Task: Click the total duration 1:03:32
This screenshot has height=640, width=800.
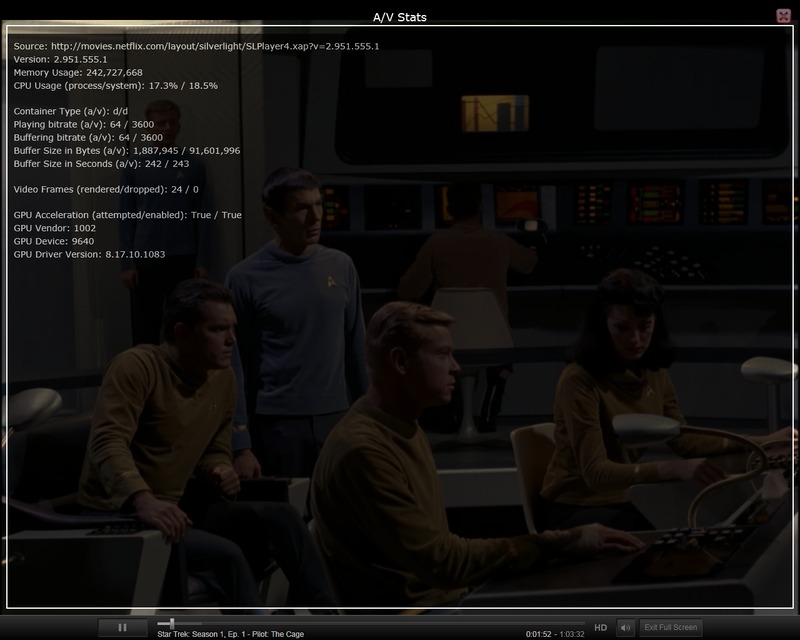Action: pos(571,634)
